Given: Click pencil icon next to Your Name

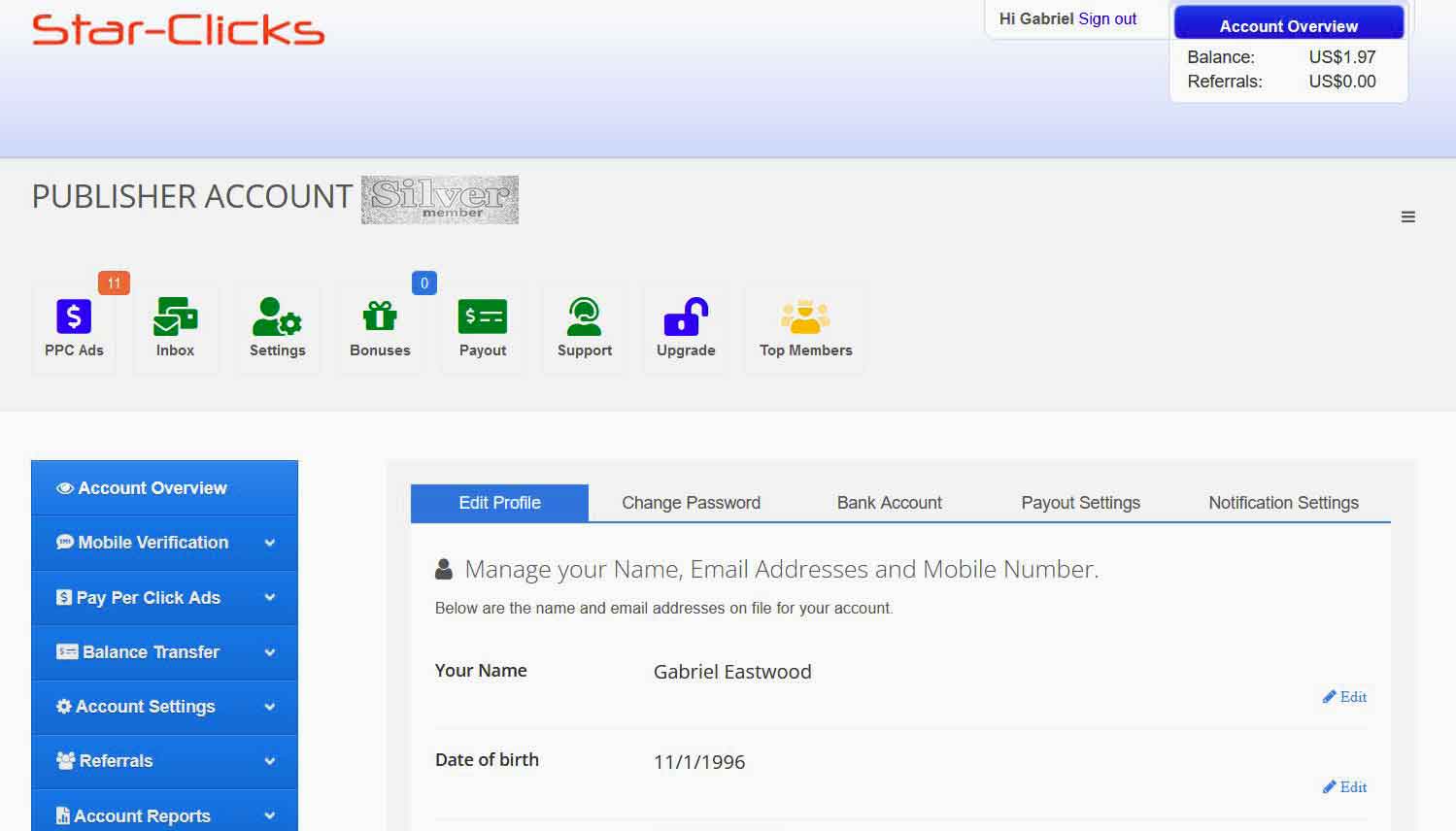Looking at the screenshot, I should point(1329,697).
